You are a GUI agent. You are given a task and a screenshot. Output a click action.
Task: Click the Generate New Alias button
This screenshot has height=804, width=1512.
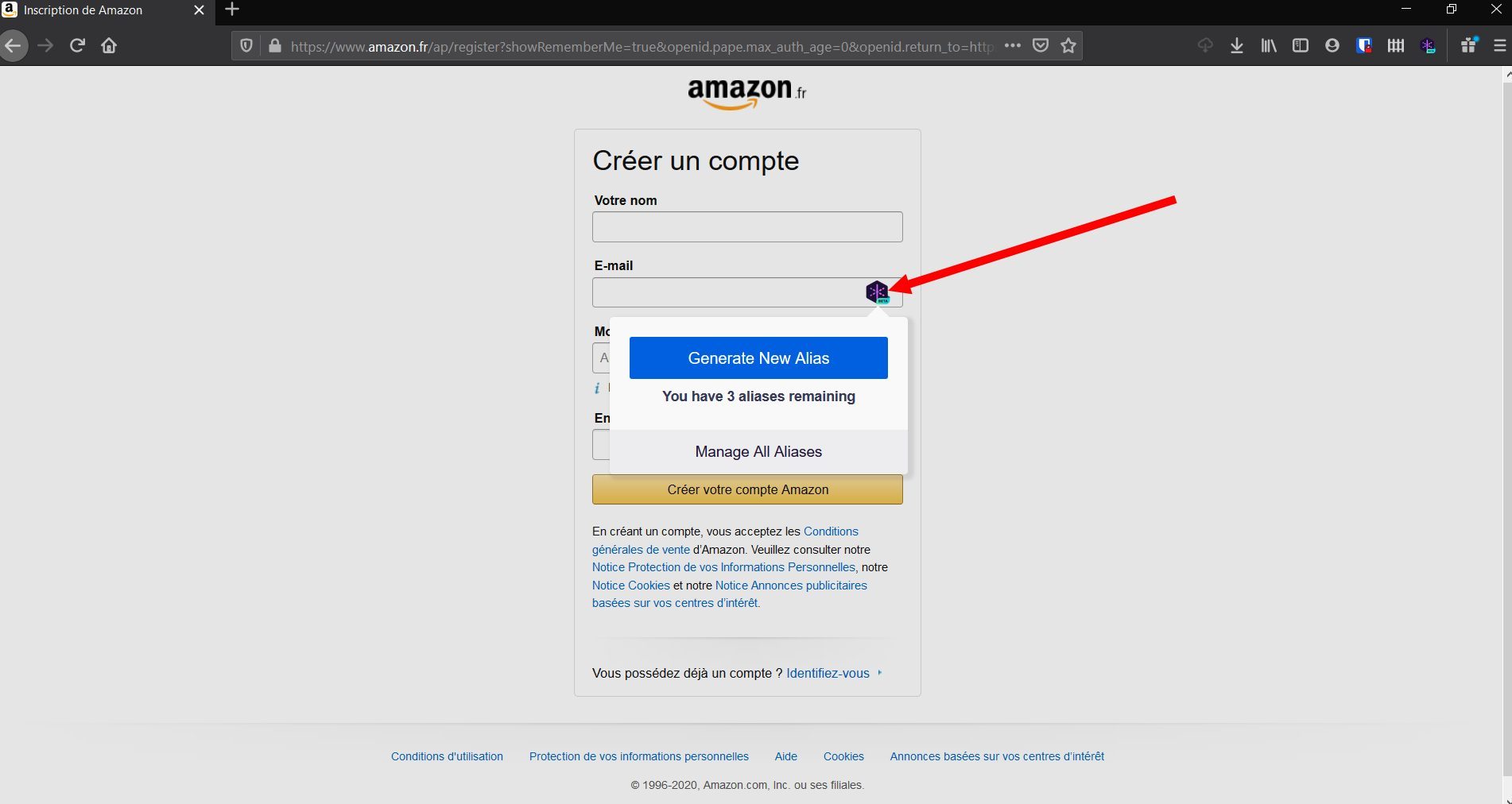pos(758,358)
